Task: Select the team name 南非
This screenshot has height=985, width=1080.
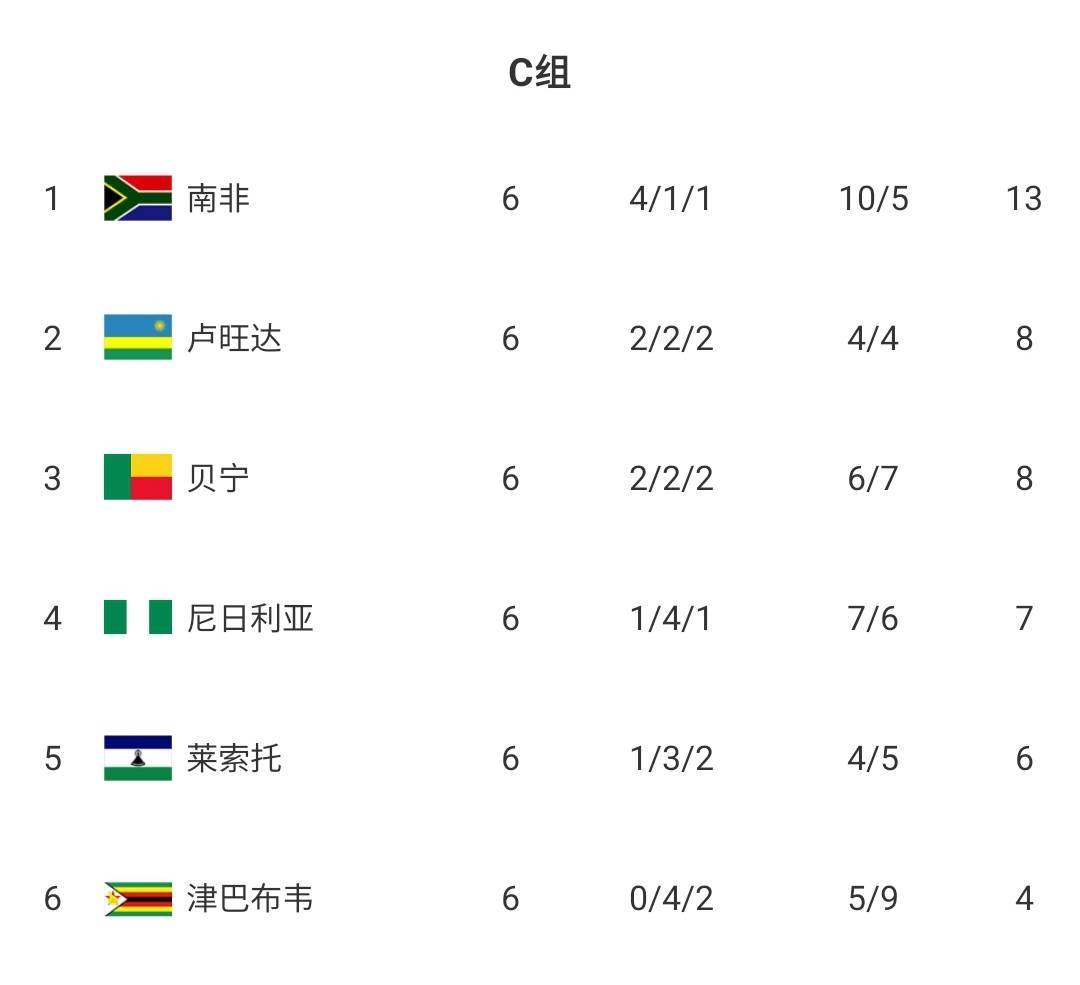Action: click(x=218, y=198)
